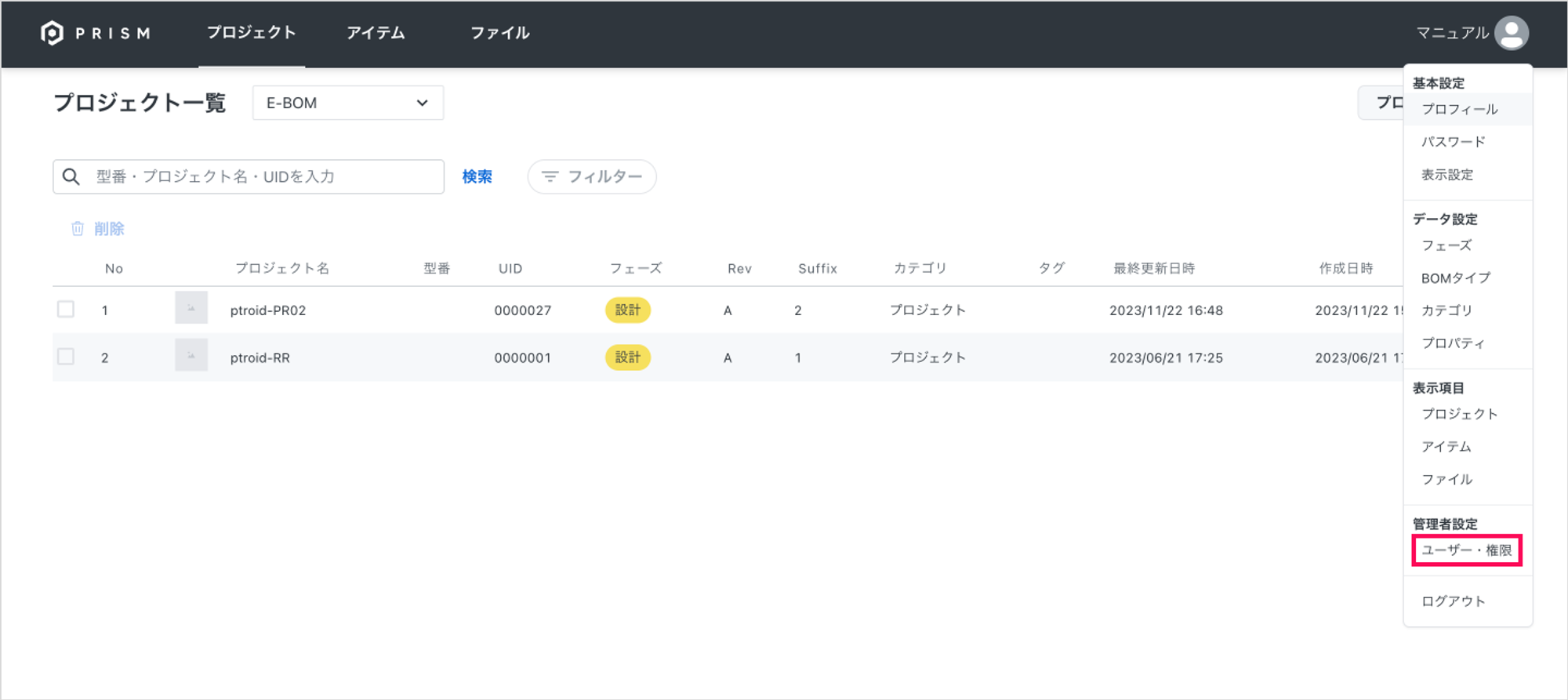The width and height of the screenshot is (1568, 700).
Task: Choose BOMタイプ under data settings
Action: (x=1455, y=278)
